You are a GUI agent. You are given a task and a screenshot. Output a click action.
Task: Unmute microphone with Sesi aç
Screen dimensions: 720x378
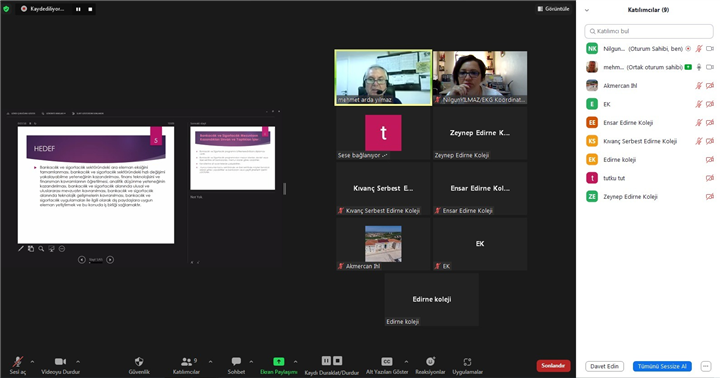click(18, 362)
